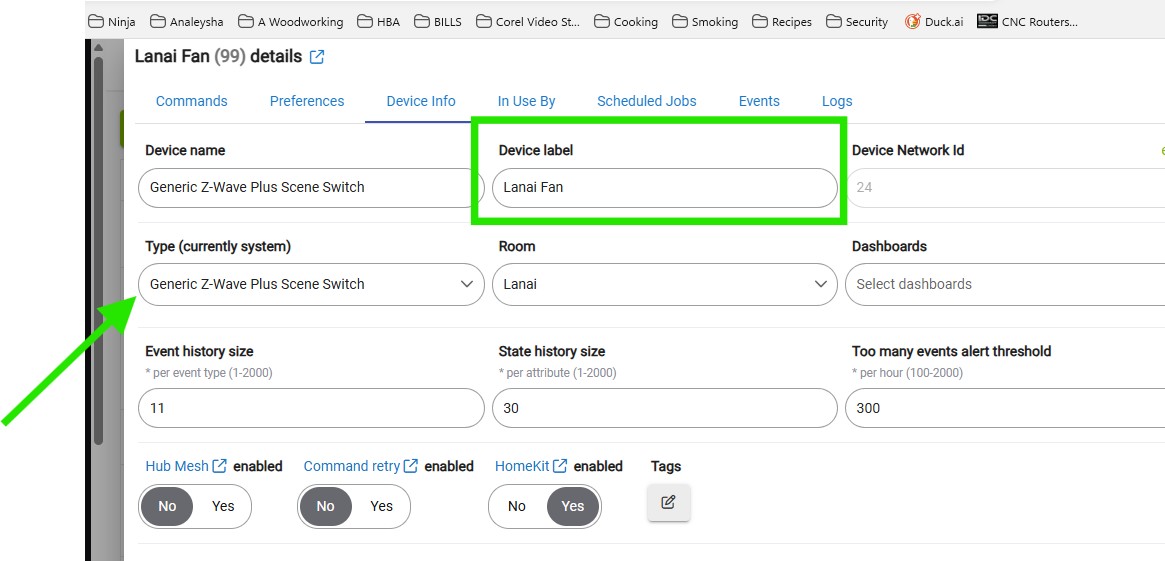1165x561 pixels.
Task: Set Hub Mesh toggle to Yes
Action: (x=223, y=506)
